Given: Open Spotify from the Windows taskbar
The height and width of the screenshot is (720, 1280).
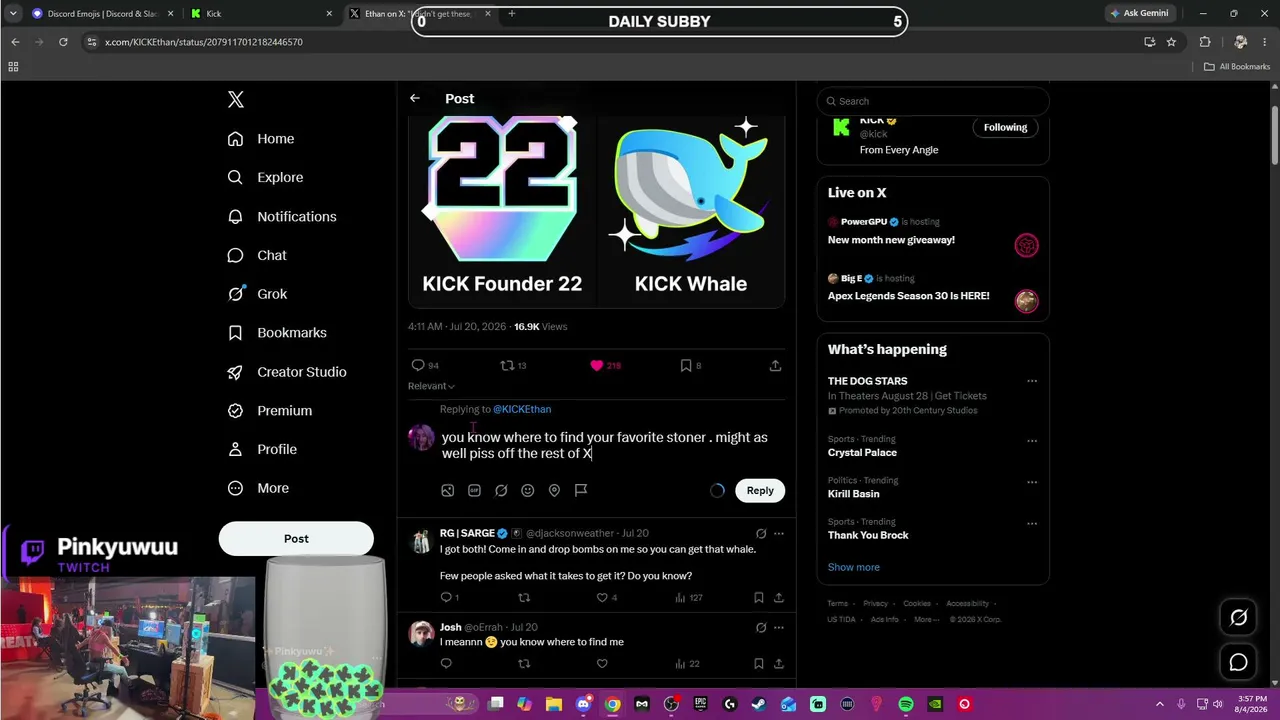Looking at the screenshot, I should click(x=905, y=704).
